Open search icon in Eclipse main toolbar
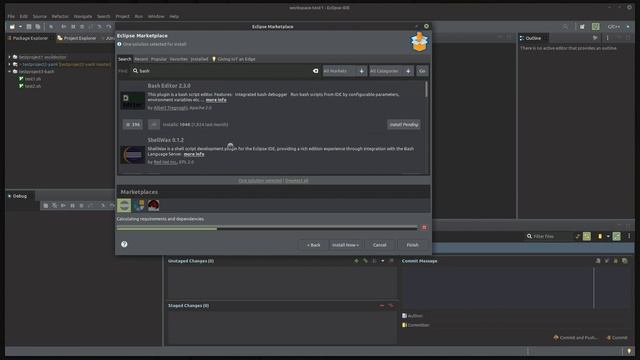640x360 pixels. pyautogui.click(x=565, y=27)
